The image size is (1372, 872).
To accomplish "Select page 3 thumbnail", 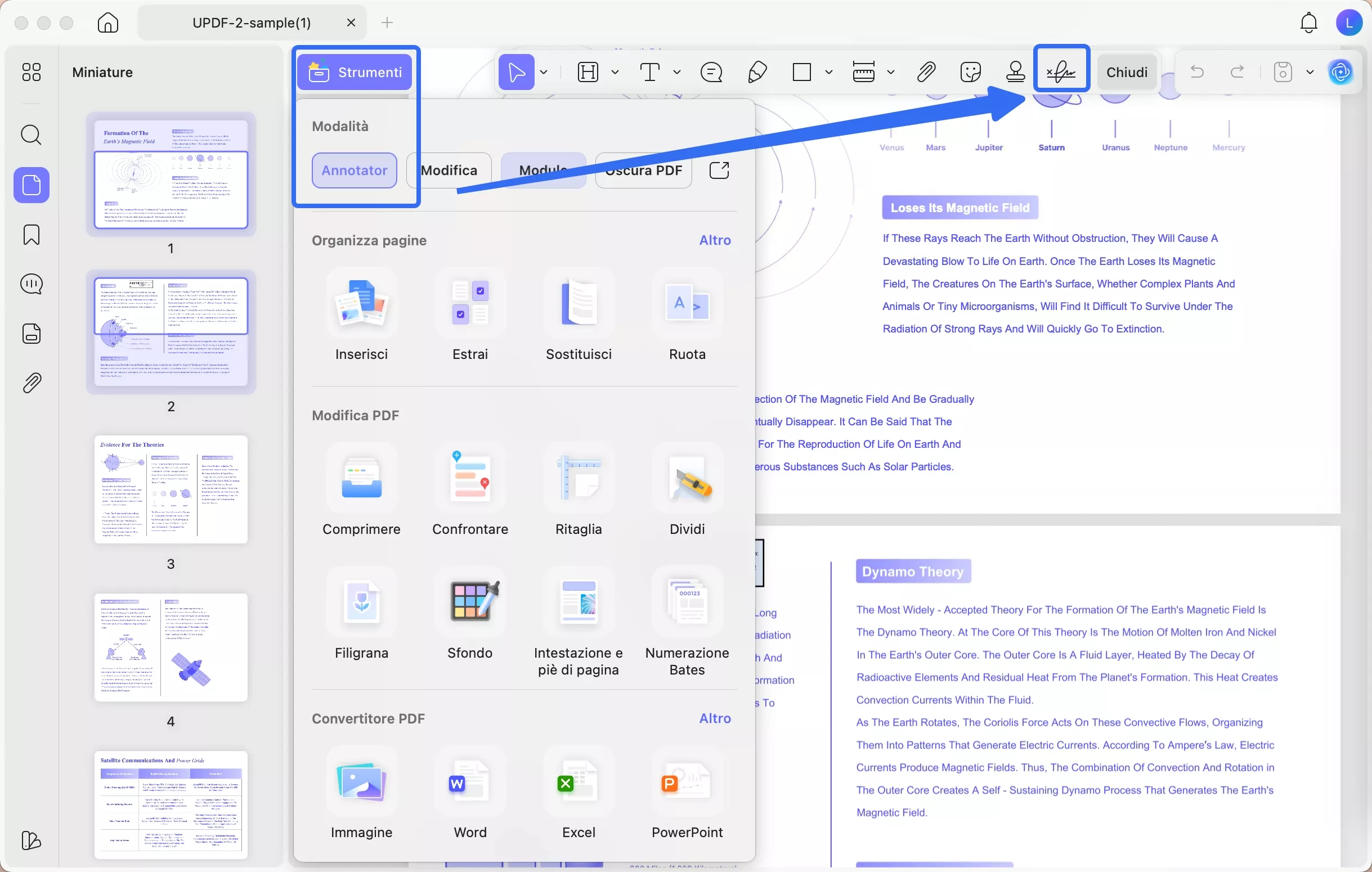I will click(x=171, y=490).
